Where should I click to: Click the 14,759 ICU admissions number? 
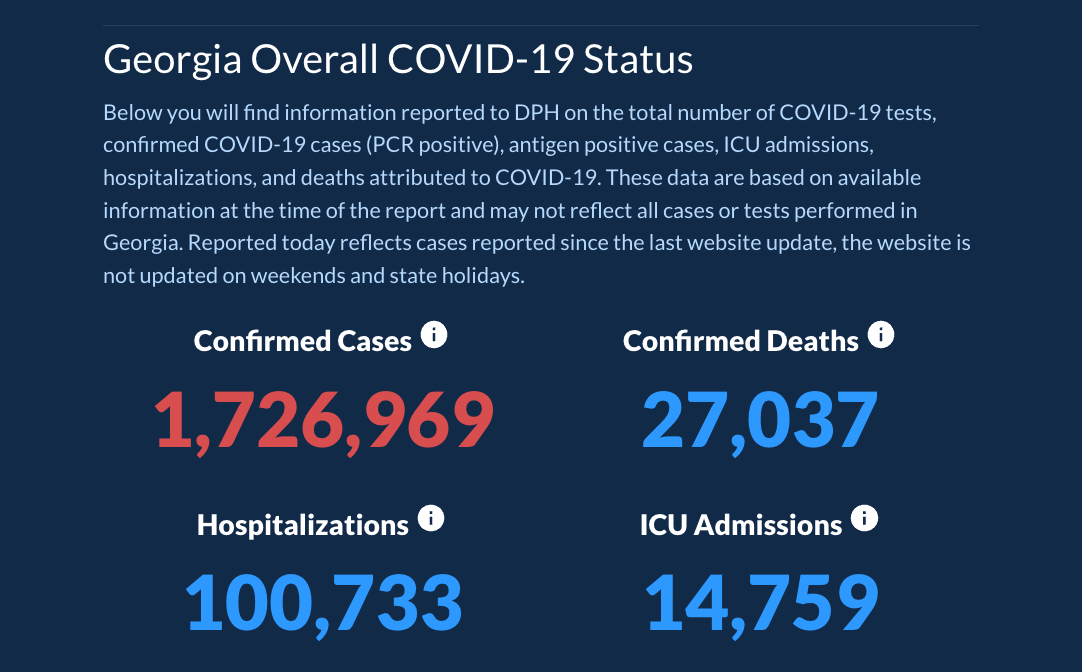[x=761, y=603]
